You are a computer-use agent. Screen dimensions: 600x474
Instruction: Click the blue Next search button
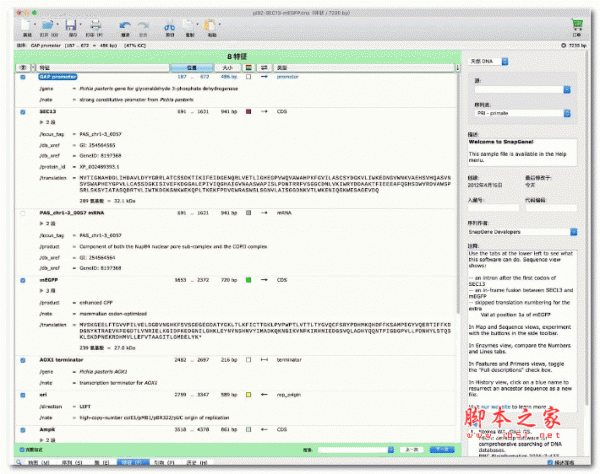coord(442,450)
